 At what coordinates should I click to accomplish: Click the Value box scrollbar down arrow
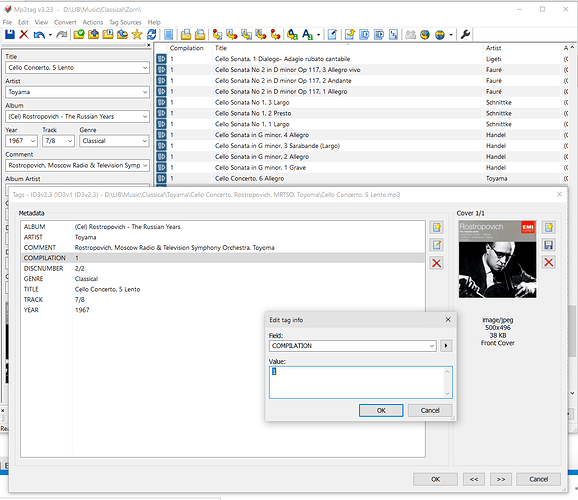448,394
